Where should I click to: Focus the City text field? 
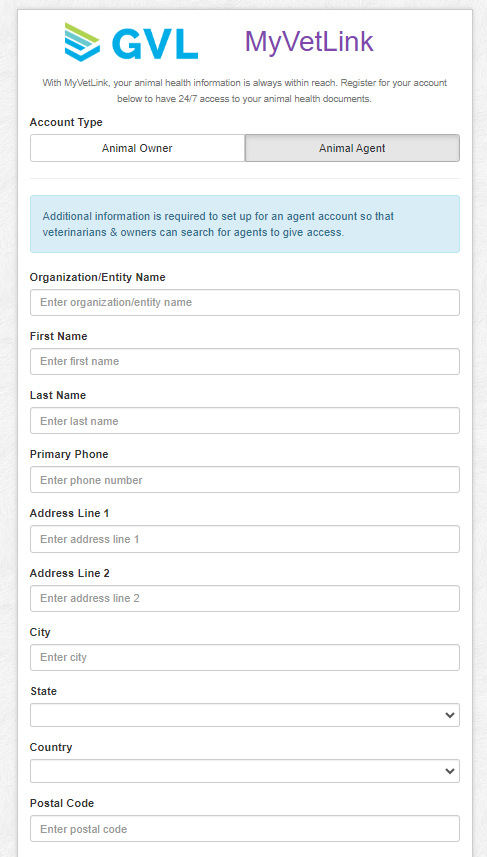coord(245,658)
